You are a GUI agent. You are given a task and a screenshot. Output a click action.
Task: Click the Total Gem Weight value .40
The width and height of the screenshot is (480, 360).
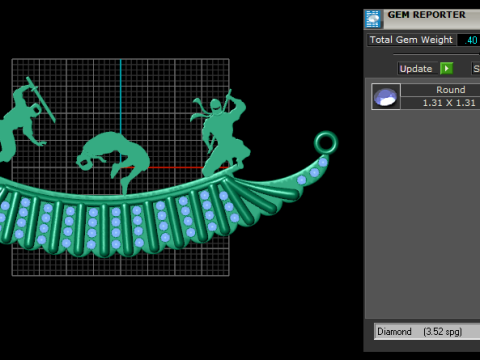469,40
